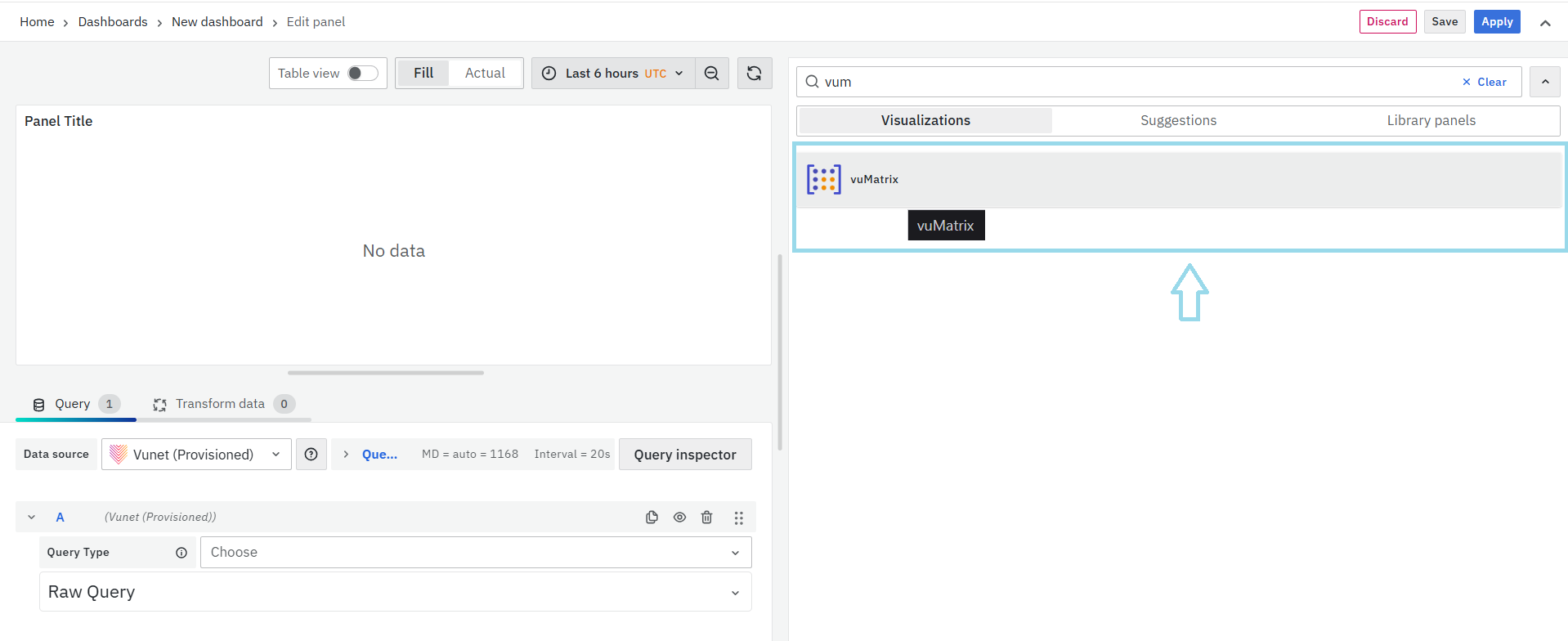This screenshot has width=1568, height=641.
Task: Select the Actual size option
Action: point(485,74)
